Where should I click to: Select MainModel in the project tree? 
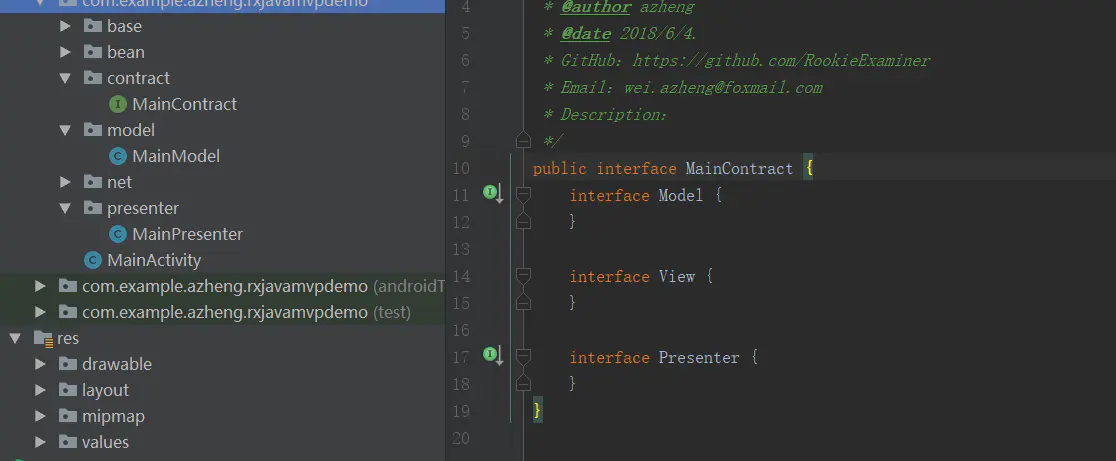[x=176, y=157]
